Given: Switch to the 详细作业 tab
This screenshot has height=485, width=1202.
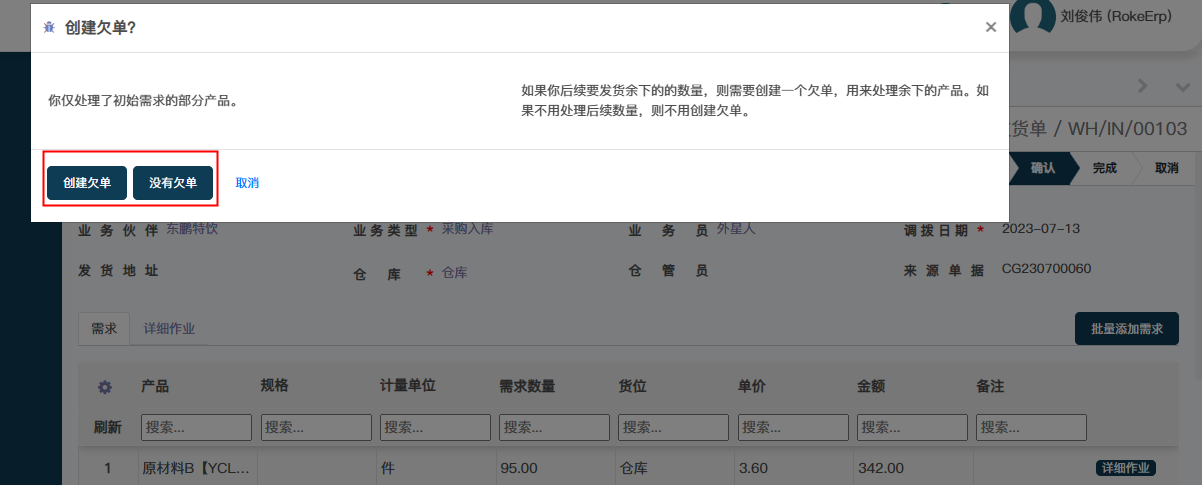Looking at the screenshot, I should click(169, 328).
